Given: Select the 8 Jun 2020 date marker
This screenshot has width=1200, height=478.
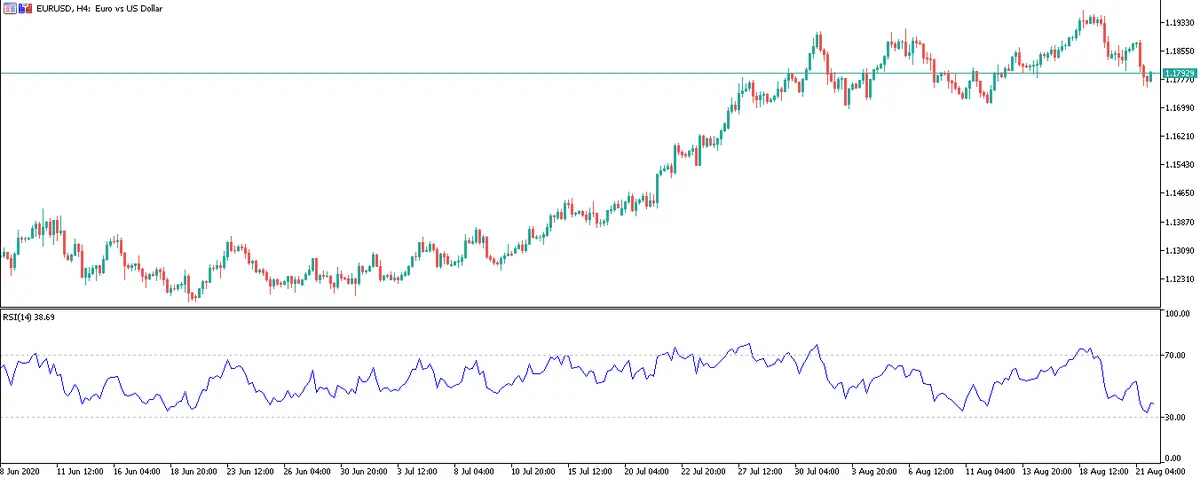Looking at the screenshot, I should [x=20, y=470].
